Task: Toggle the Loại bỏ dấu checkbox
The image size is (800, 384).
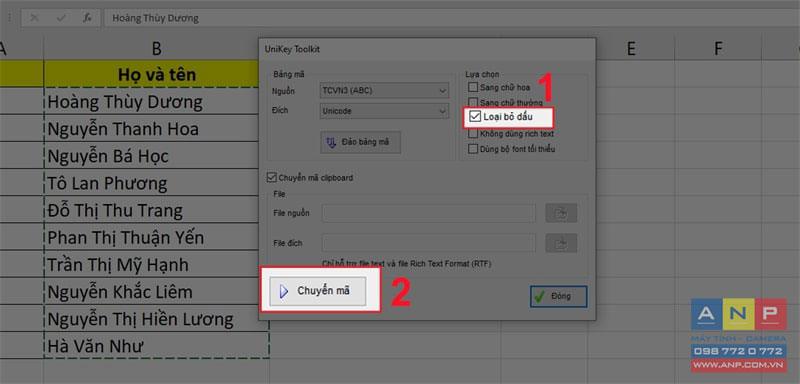Action: (x=474, y=117)
